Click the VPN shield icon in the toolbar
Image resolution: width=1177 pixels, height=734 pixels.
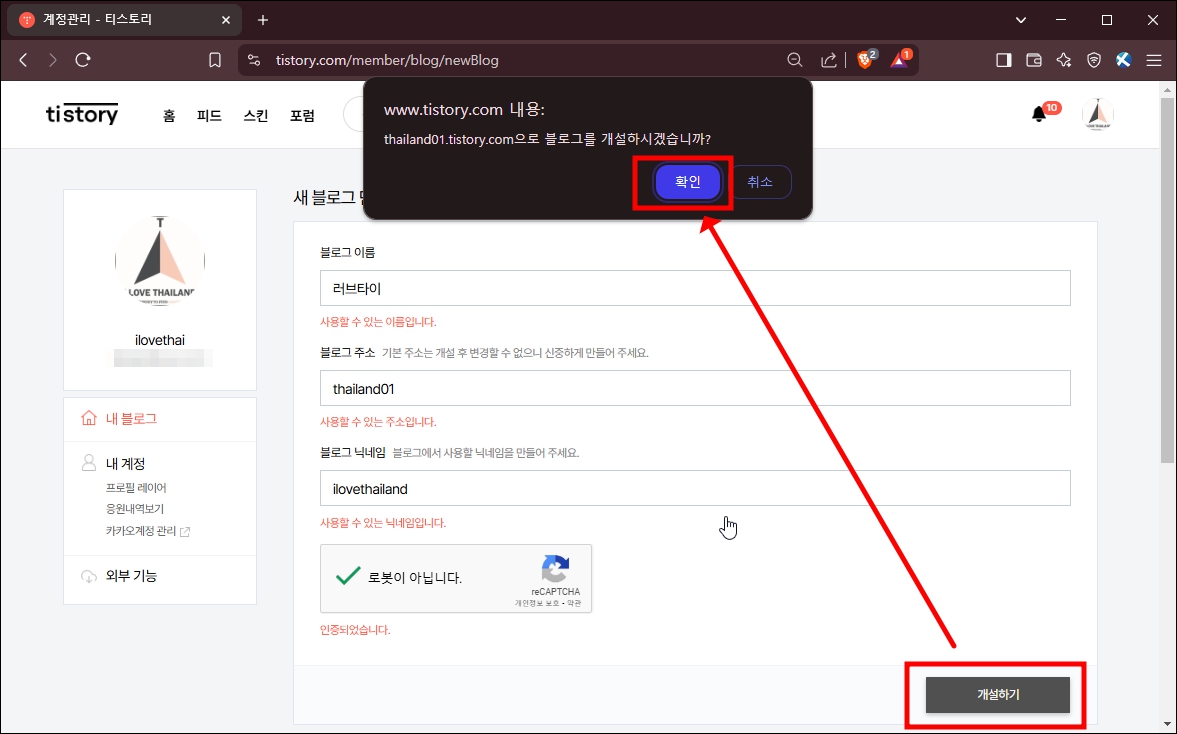1093,59
